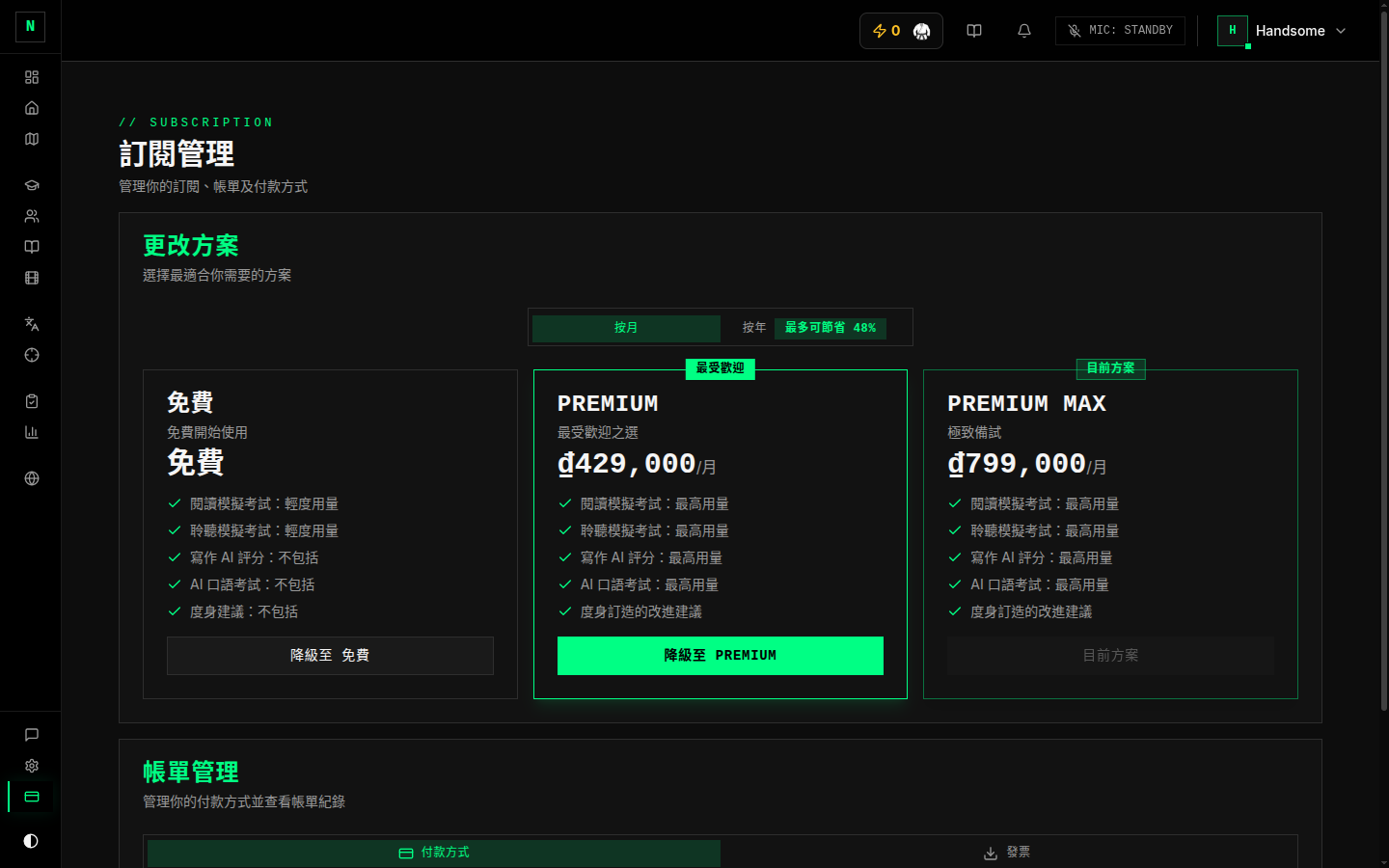Viewport: 1389px width, 868px height.
Task: Switch to the 發票 tab
Action: 1007,853
